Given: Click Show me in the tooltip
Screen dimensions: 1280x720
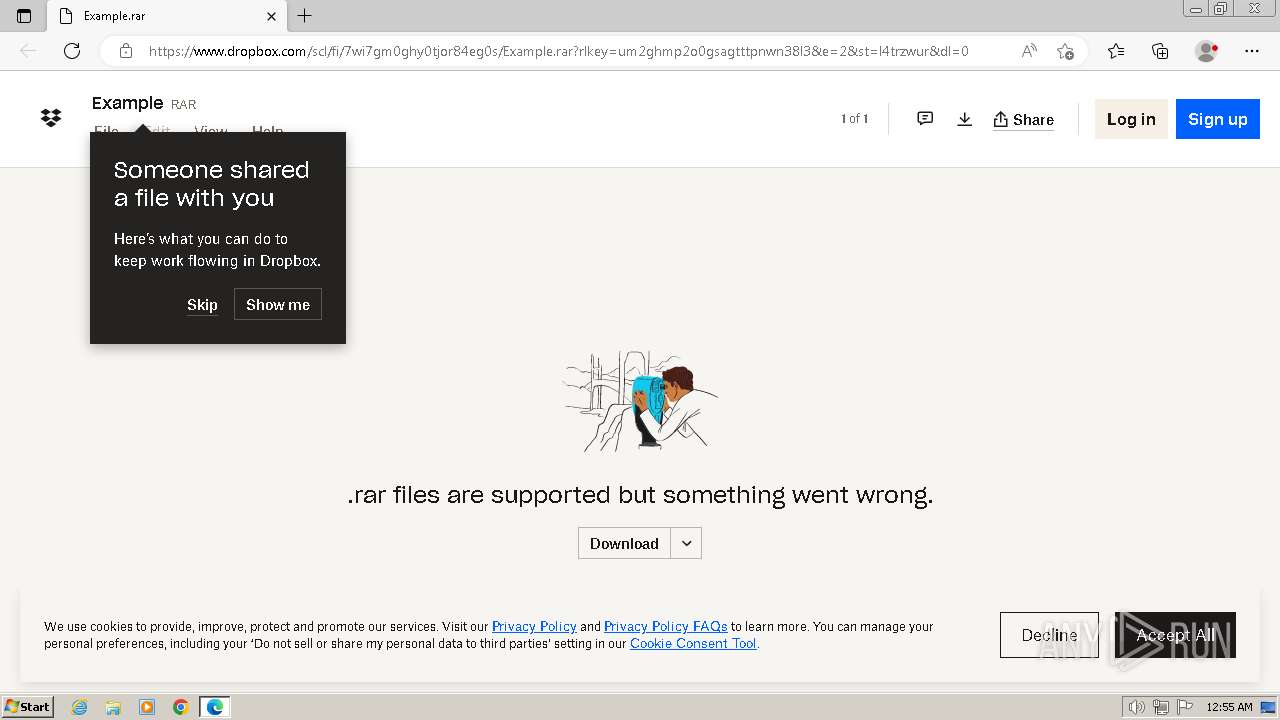Looking at the screenshot, I should [278, 305].
